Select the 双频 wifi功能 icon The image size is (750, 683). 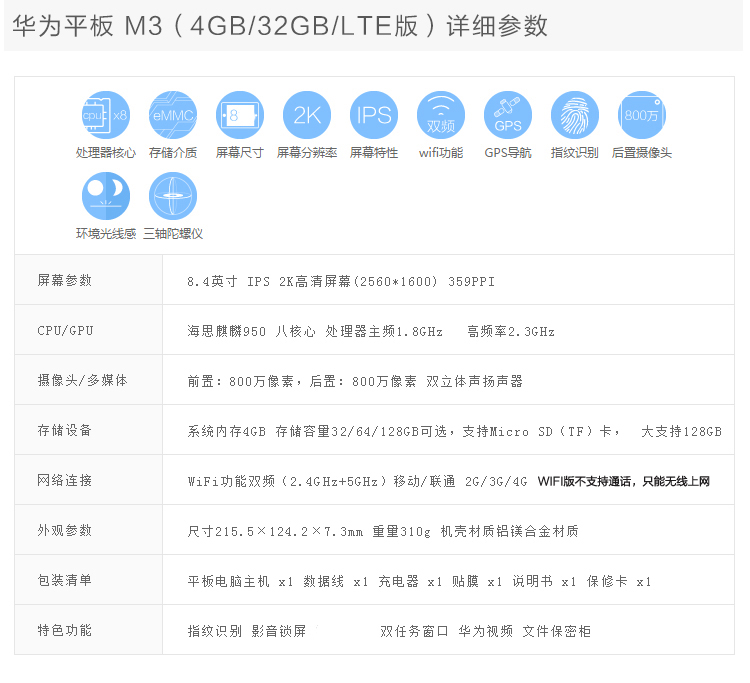coord(441,115)
